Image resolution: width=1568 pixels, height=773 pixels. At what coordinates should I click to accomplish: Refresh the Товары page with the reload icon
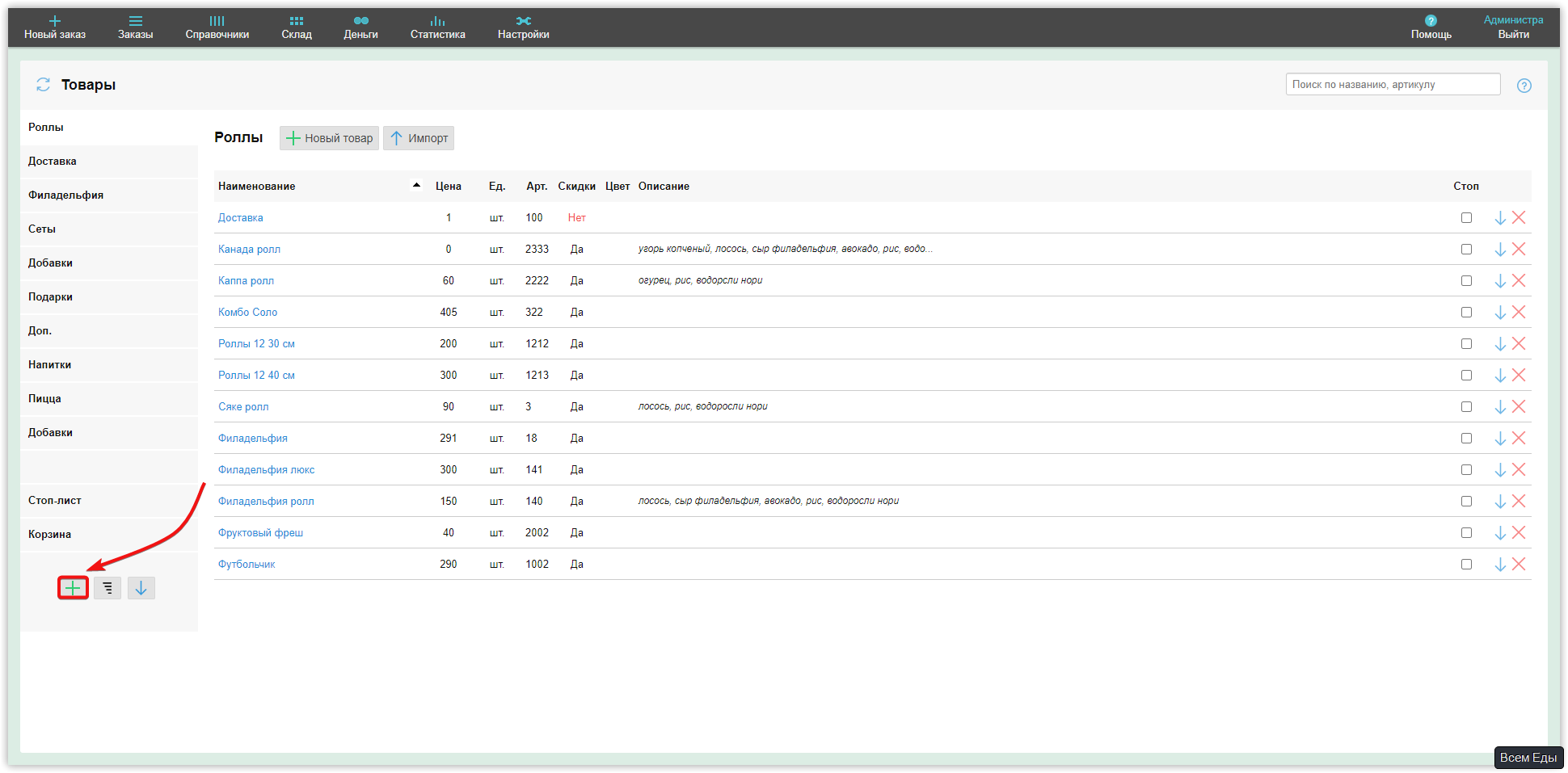click(x=44, y=85)
